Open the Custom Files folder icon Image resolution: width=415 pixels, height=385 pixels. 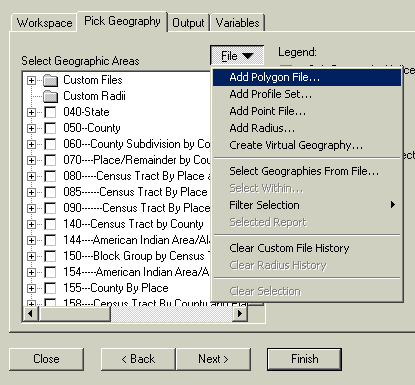[x=51, y=80]
